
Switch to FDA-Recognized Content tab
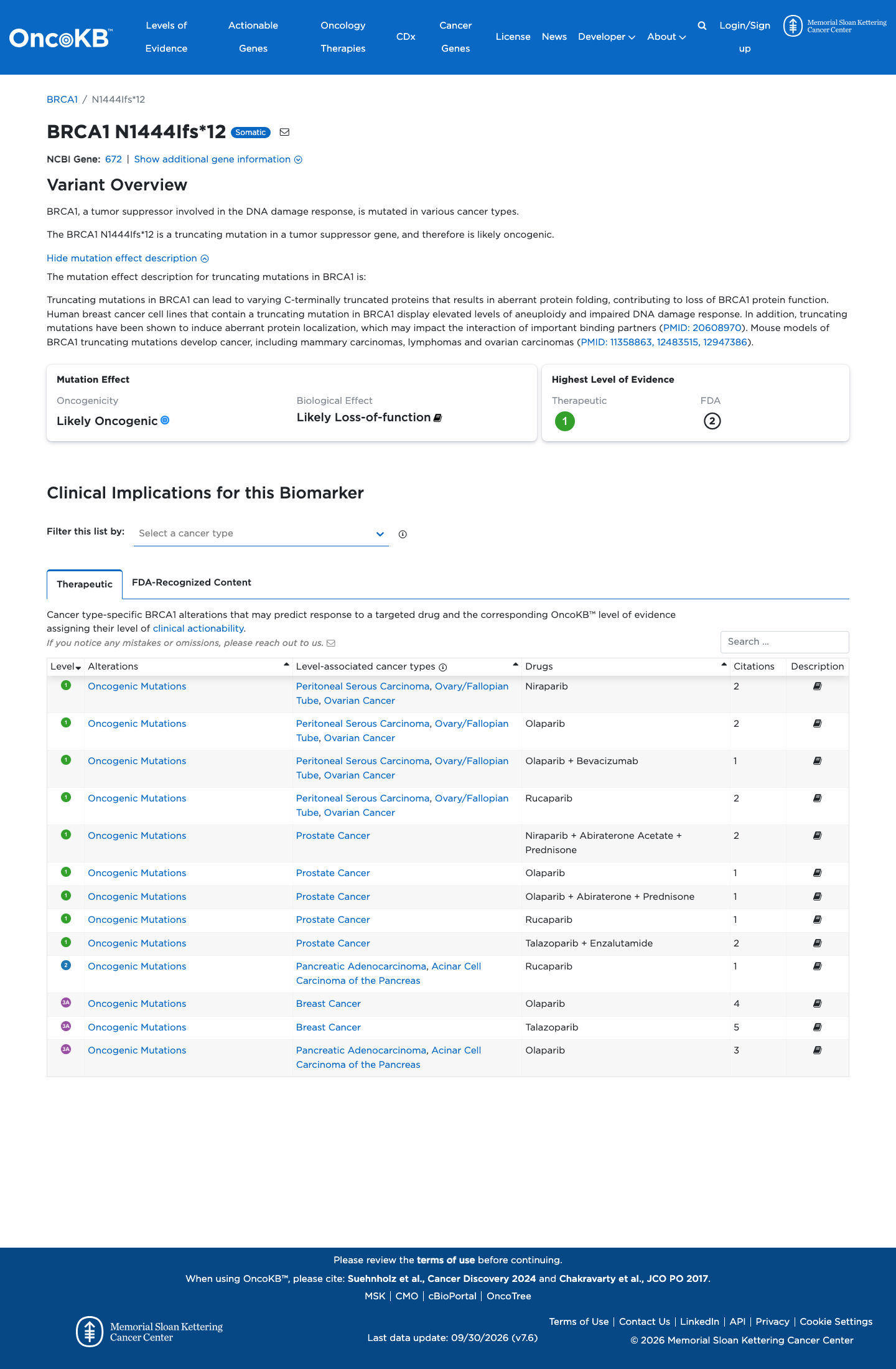[x=192, y=582]
